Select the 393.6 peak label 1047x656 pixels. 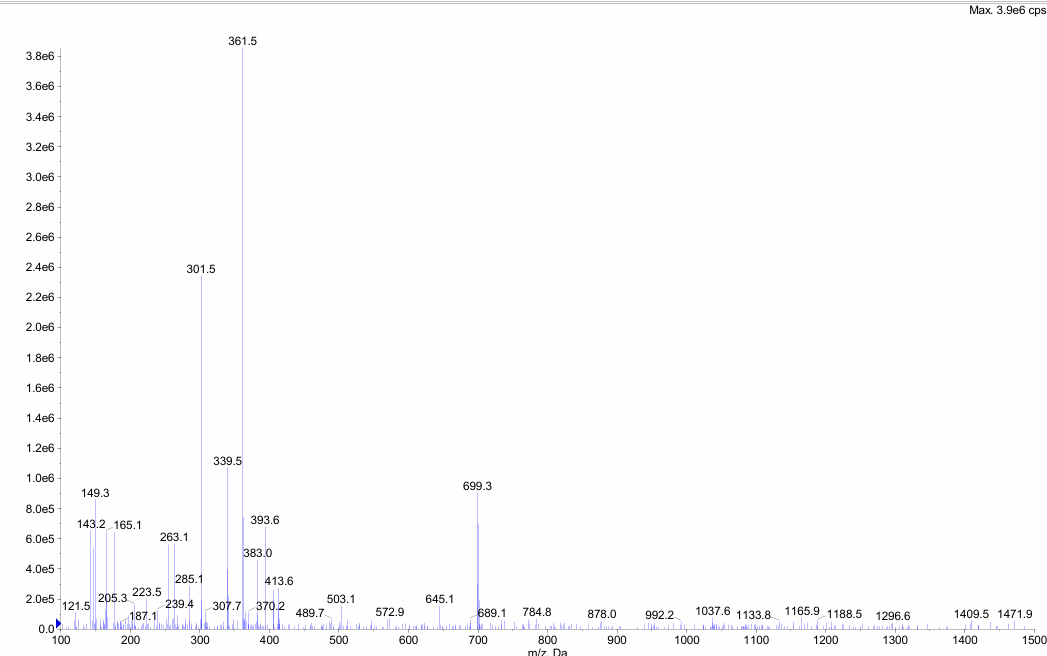point(265,520)
